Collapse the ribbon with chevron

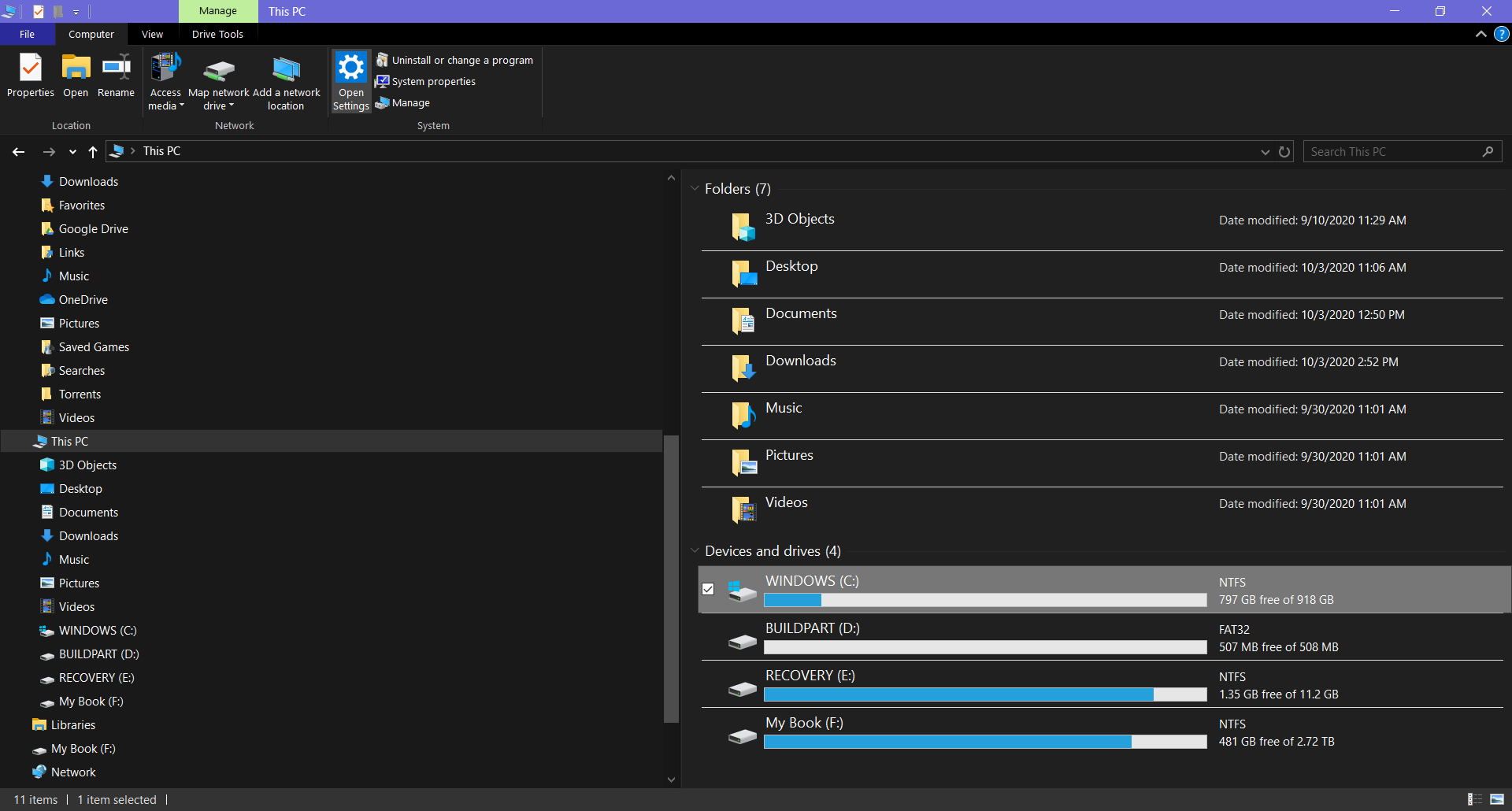pos(1480,34)
